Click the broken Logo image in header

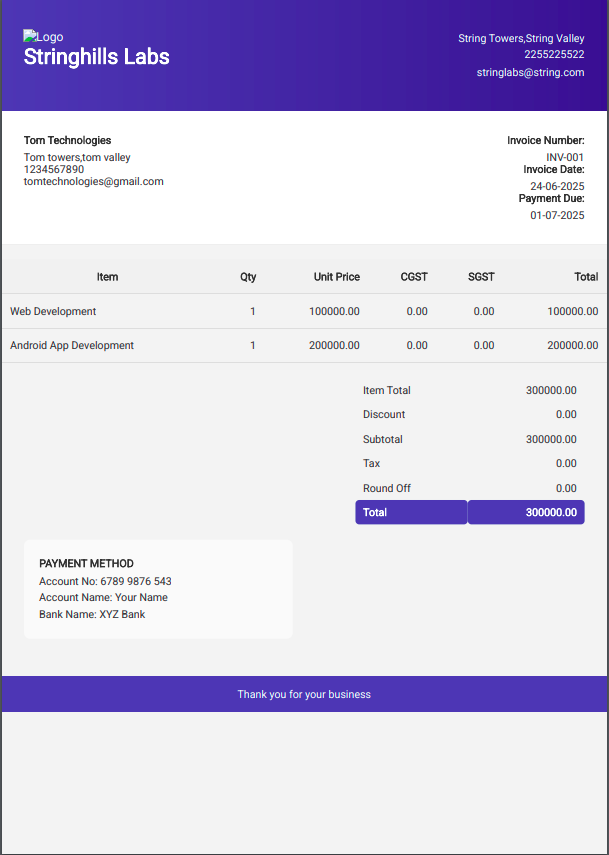click(42, 37)
